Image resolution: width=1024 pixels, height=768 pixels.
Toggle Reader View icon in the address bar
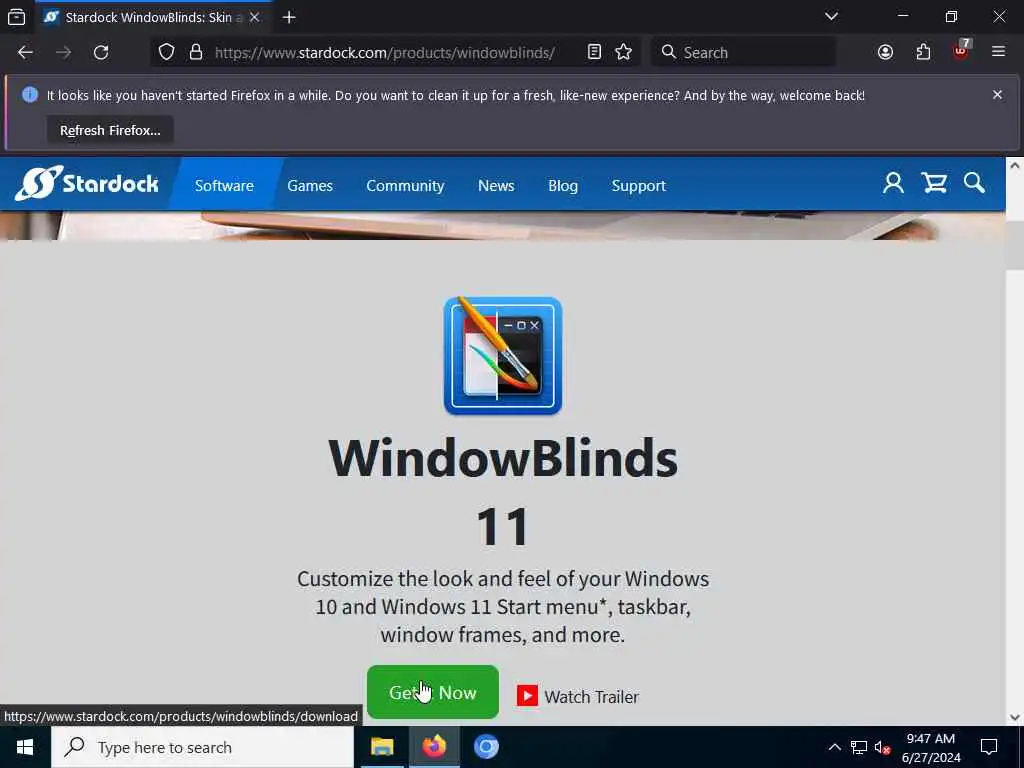pyautogui.click(x=594, y=52)
